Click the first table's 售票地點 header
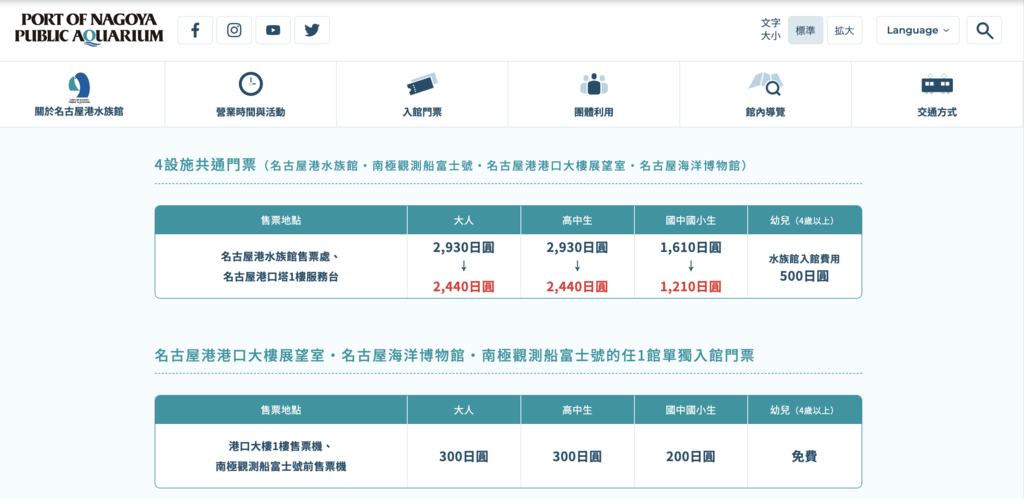 281,221
